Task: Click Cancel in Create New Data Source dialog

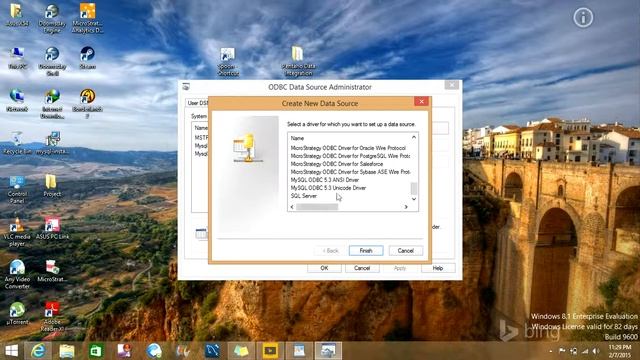Action: [x=406, y=251]
